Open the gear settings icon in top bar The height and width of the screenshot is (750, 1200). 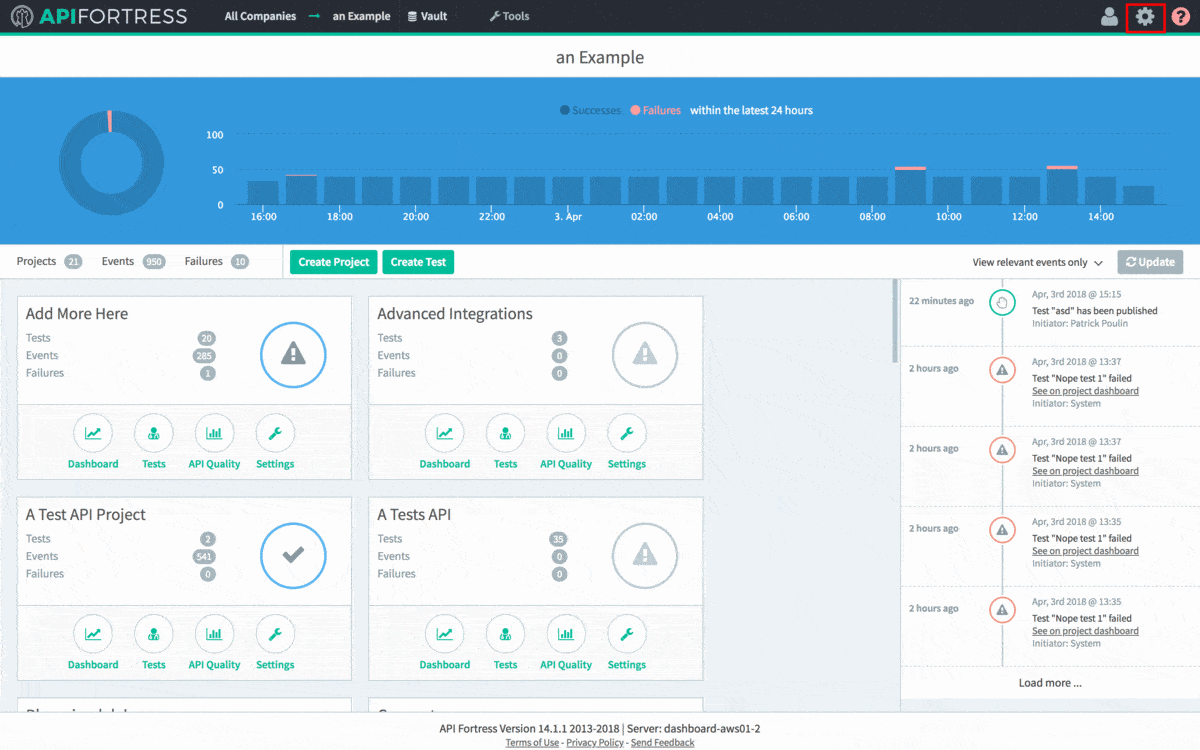pos(1145,17)
